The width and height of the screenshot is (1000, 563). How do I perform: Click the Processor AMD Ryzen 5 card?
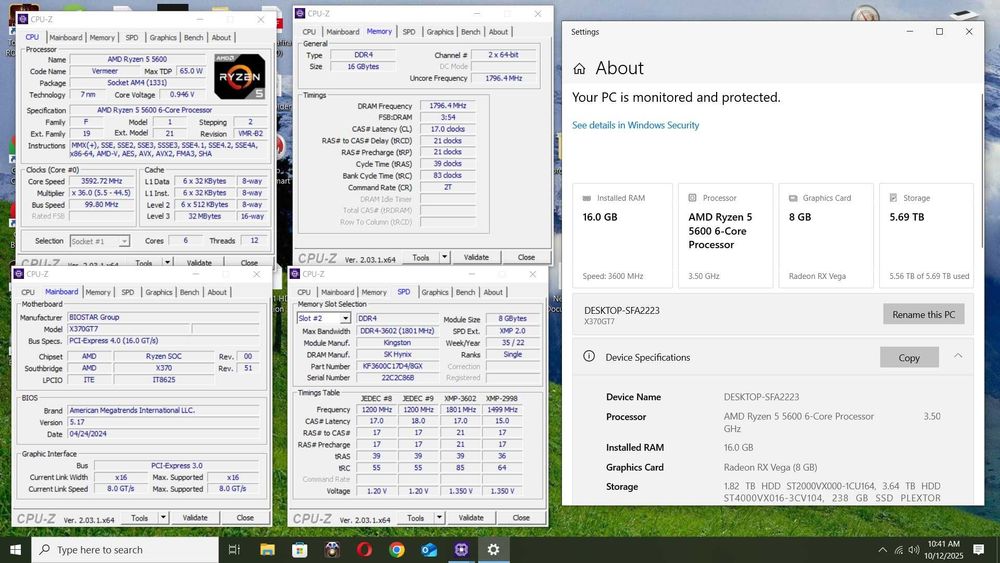[x=726, y=236]
